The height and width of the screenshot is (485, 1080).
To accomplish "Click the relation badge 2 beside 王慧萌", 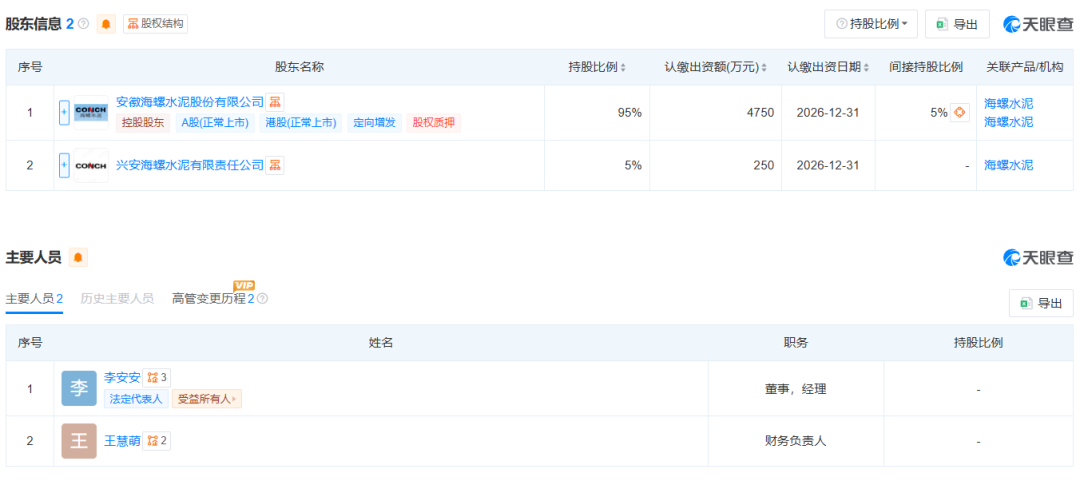I will click(x=156, y=441).
